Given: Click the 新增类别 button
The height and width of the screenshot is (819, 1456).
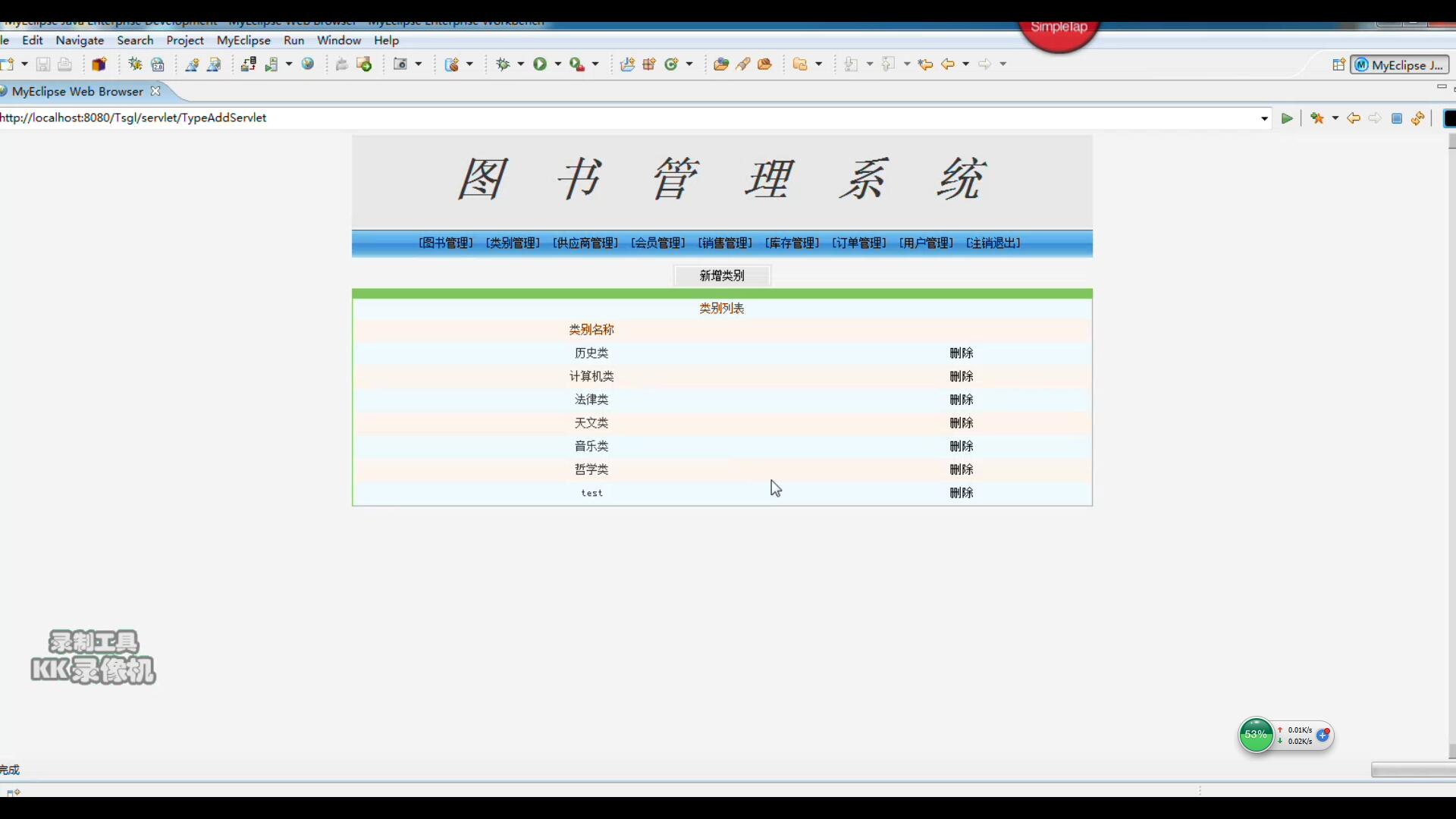Looking at the screenshot, I should pyautogui.click(x=722, y=275).
